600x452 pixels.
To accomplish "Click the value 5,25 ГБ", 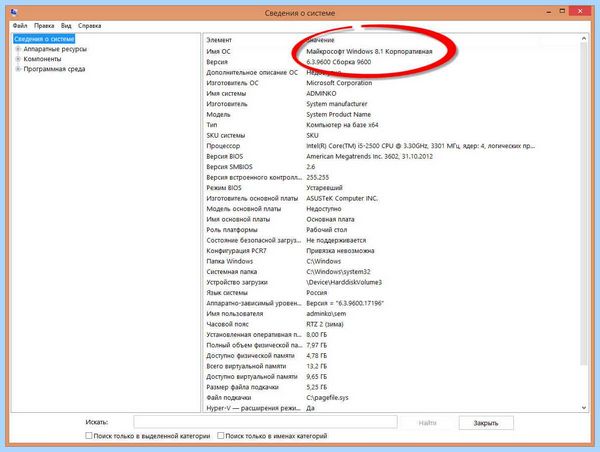I will [316, 387].
